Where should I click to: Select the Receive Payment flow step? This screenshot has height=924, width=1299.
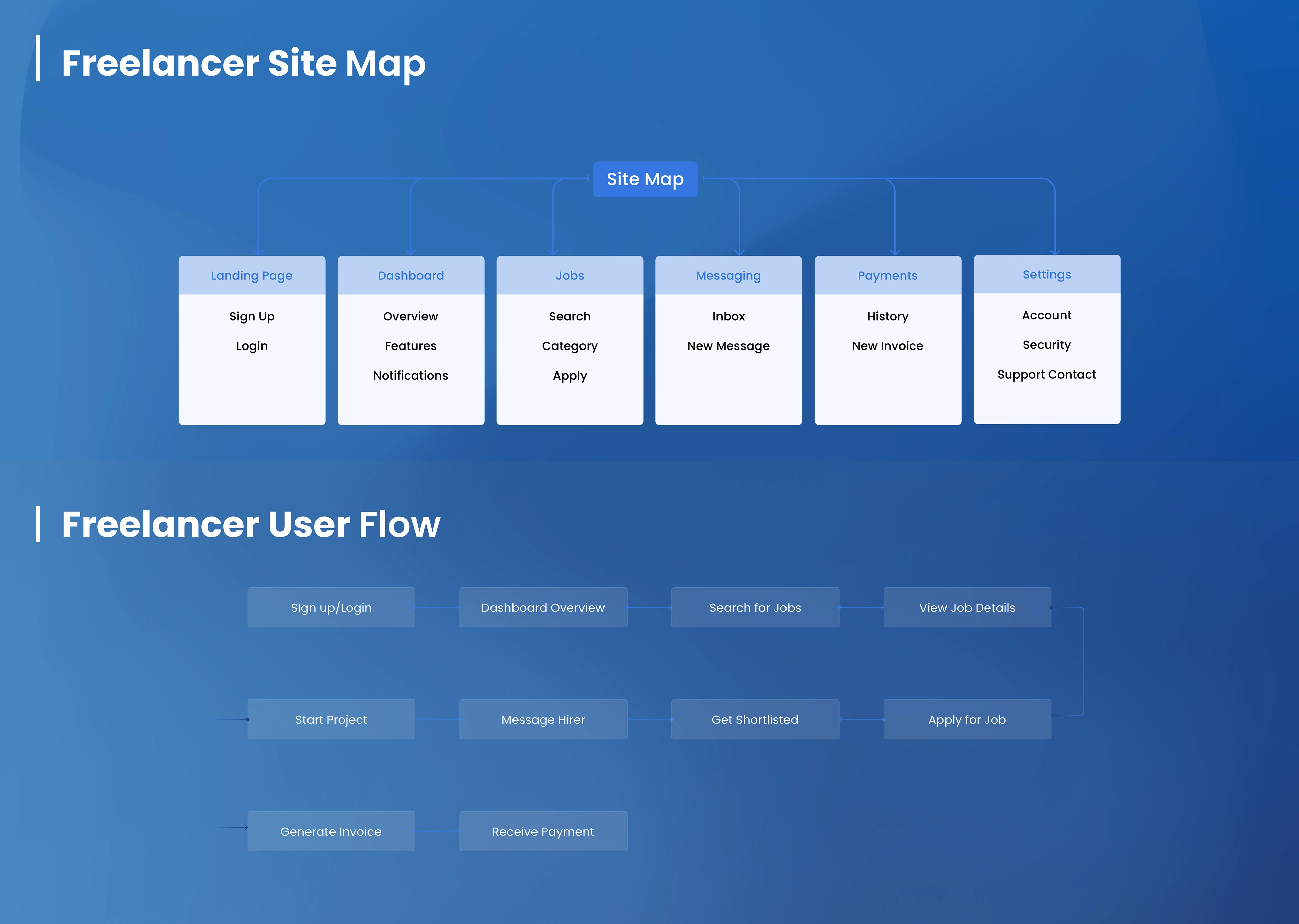(543, 831)
